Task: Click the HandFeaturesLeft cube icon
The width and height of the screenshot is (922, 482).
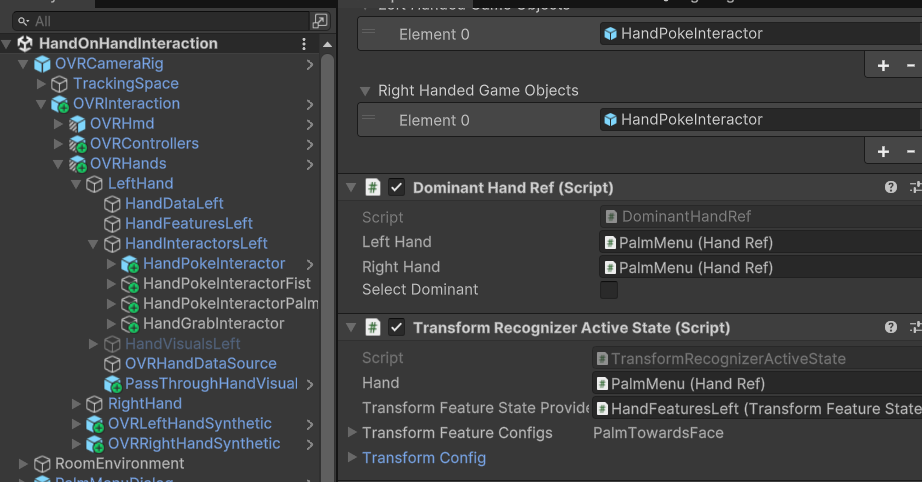Action: 112,224
